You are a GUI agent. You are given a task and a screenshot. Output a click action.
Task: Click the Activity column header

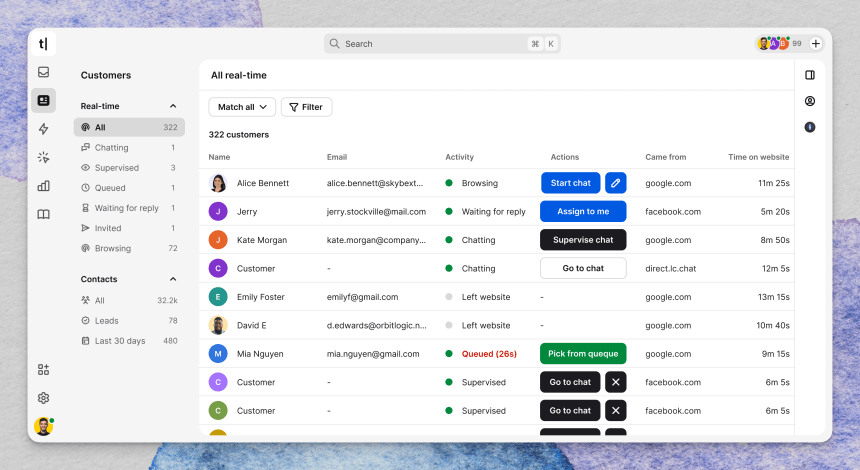(459, 157)
